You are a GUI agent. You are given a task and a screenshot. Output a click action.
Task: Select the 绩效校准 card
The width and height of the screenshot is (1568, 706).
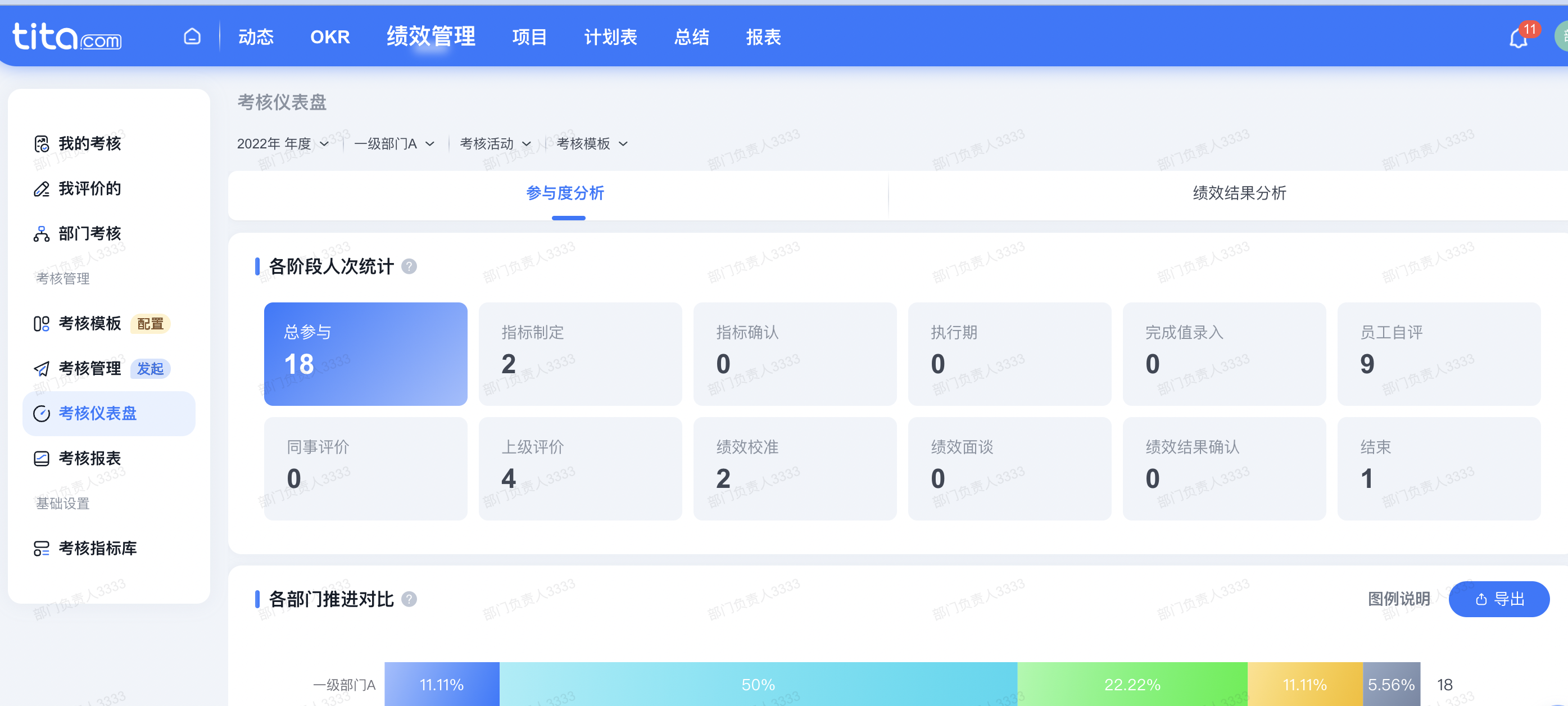click(x=795, y=469)
